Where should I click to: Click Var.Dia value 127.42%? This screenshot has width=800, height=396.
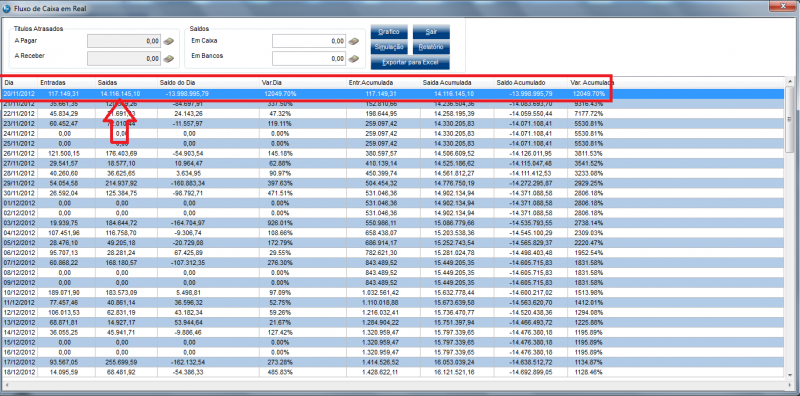click(x=279, y=332)
